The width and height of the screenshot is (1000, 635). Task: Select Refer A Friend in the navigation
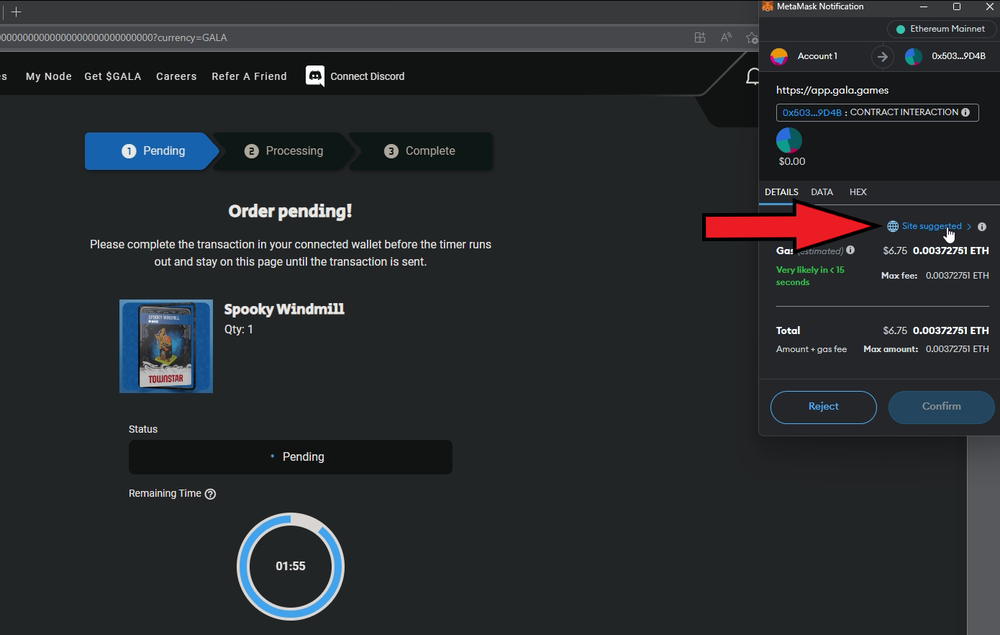(x=249, y=77)
